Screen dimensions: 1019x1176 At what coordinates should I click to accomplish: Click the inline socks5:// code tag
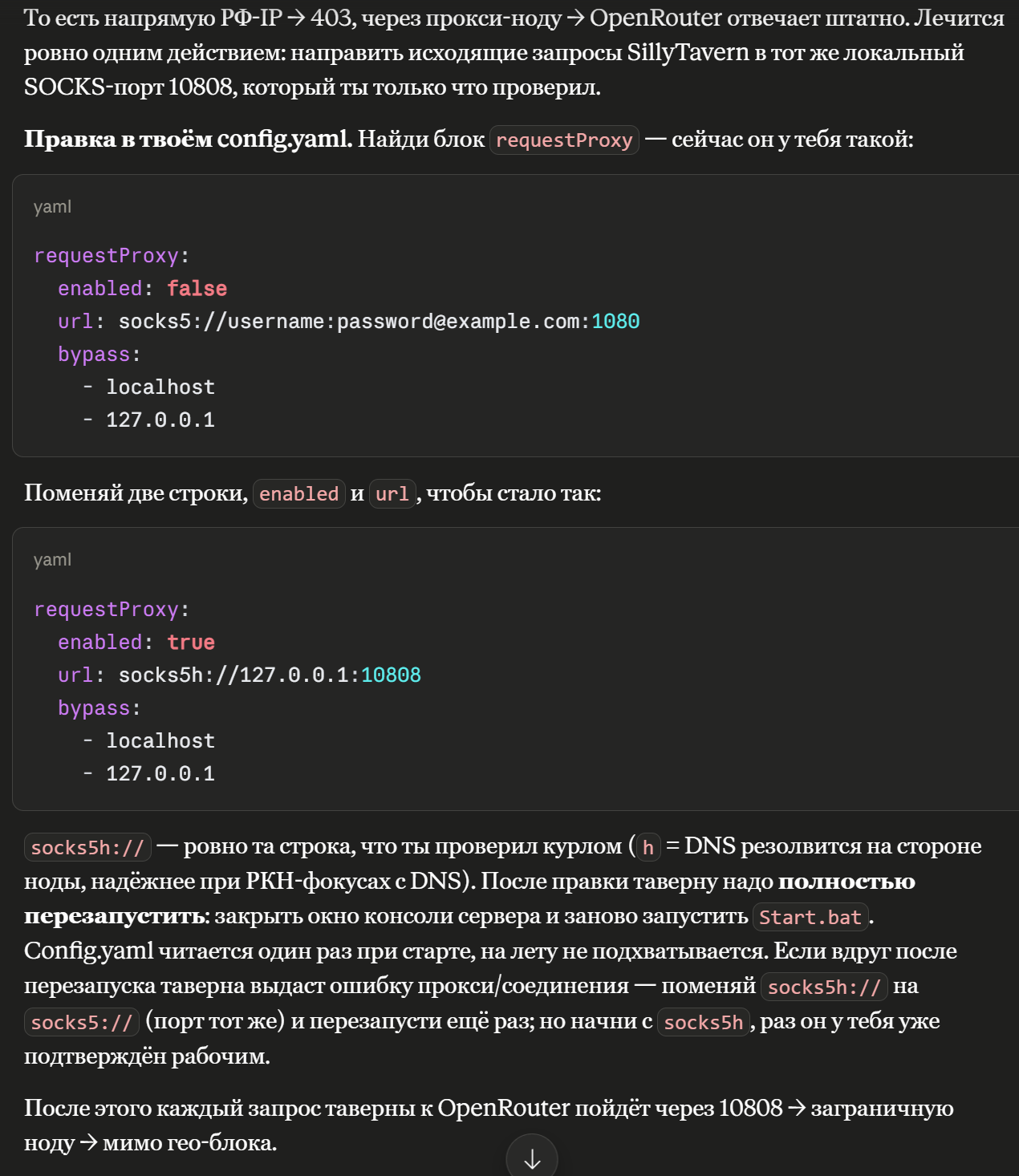(x=81, y=1023)
